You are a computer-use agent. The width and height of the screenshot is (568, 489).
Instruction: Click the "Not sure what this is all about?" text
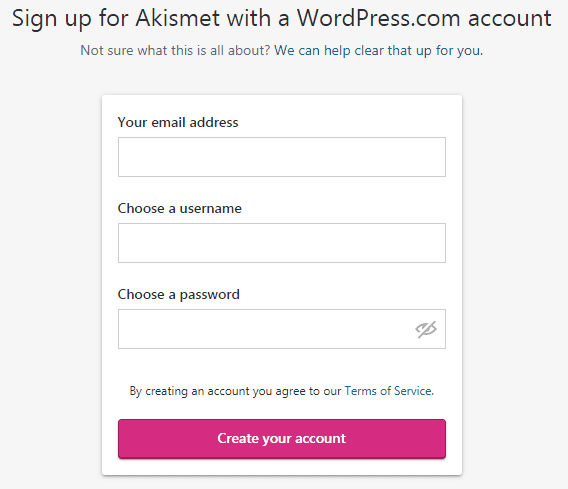[175, 50]
